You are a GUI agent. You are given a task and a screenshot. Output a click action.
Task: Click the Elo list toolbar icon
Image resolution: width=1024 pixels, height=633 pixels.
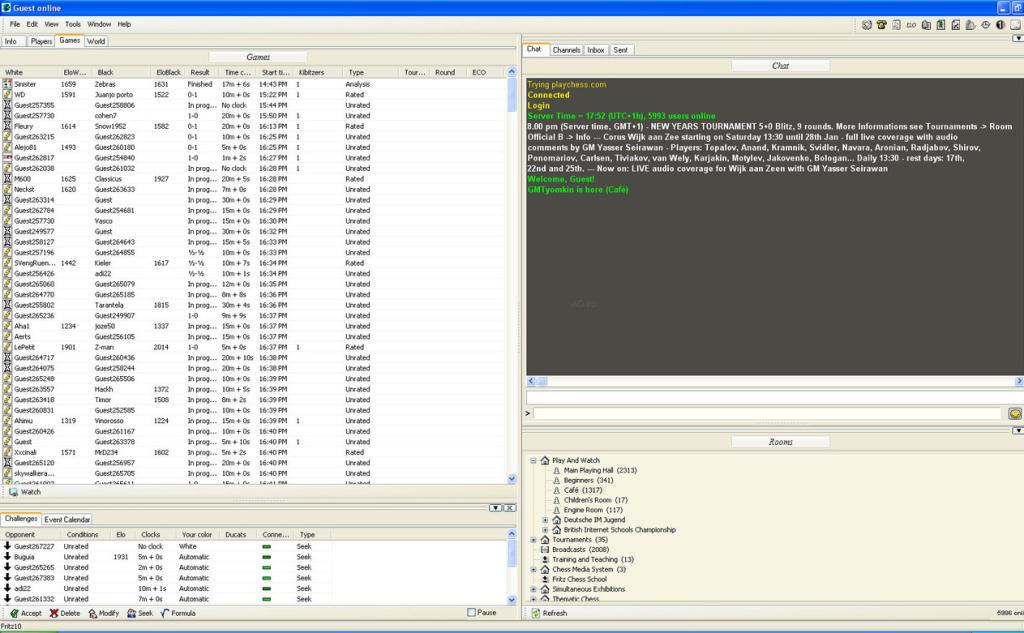coord(911,24)
